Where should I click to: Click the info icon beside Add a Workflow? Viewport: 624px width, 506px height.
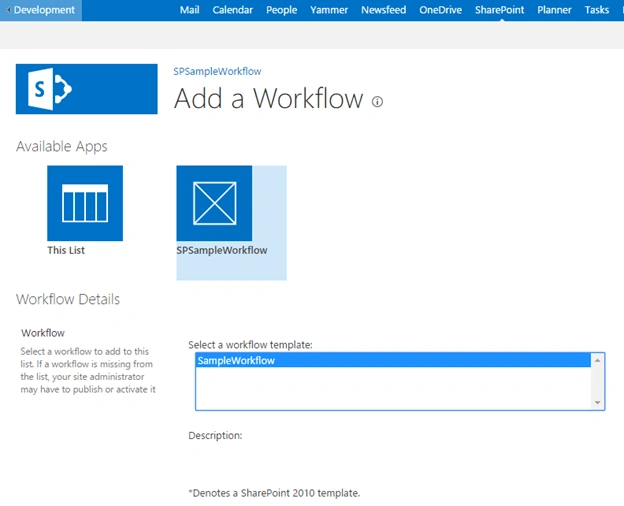click(x=377, y=102)
